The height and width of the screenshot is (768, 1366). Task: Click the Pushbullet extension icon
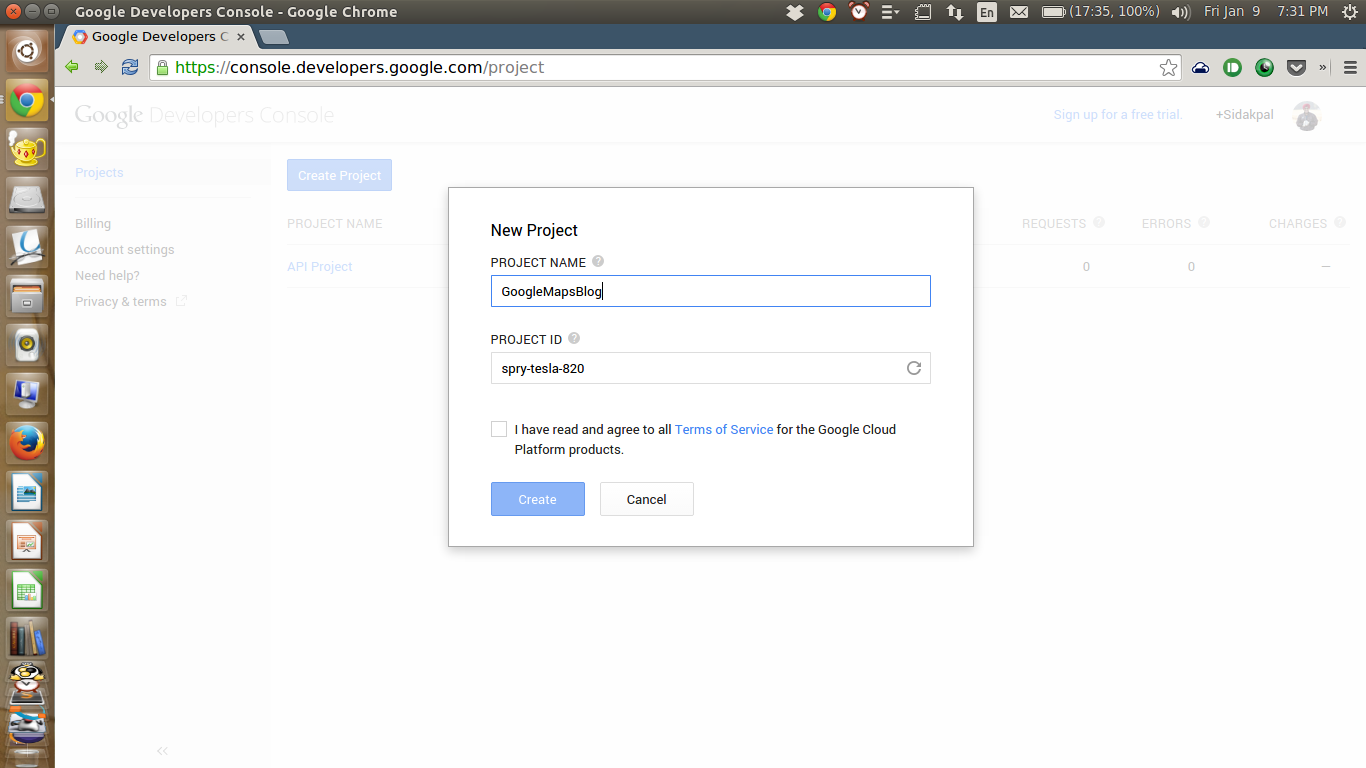(x=1233, y=68)
